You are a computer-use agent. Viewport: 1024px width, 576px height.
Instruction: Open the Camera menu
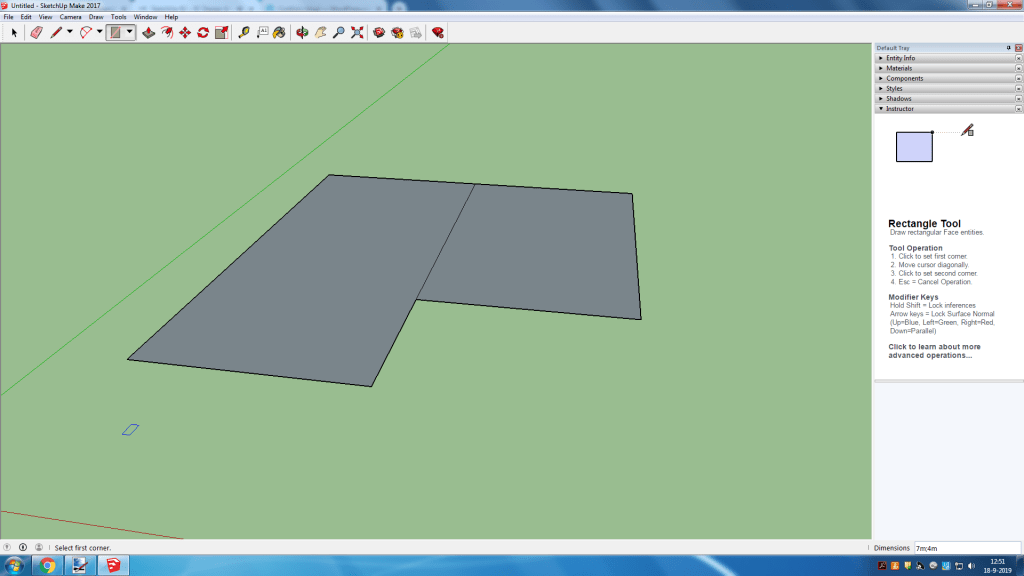pos(70,17)
